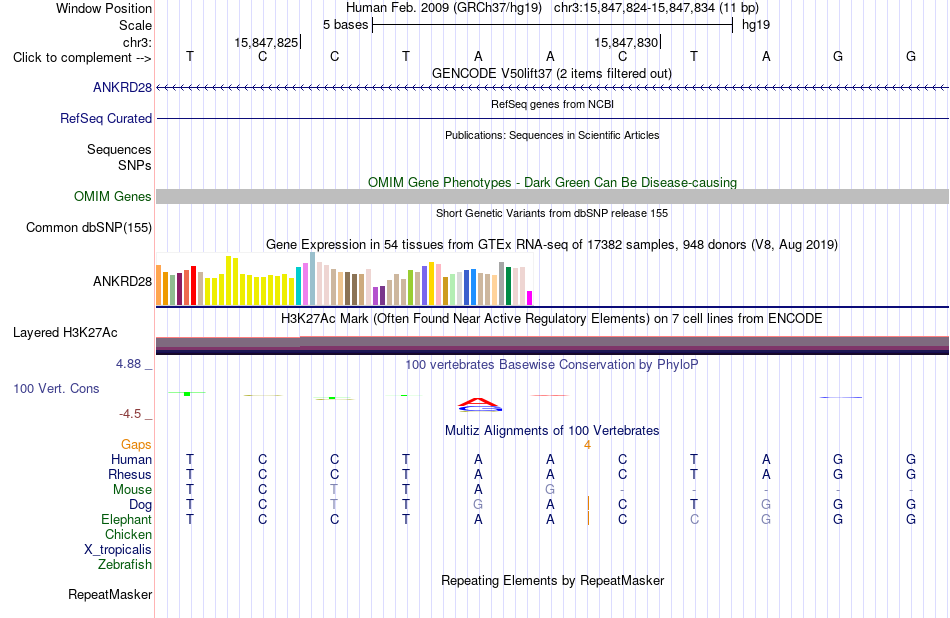Click the OMIM Gene Phenotypes green title

(552, 182)
